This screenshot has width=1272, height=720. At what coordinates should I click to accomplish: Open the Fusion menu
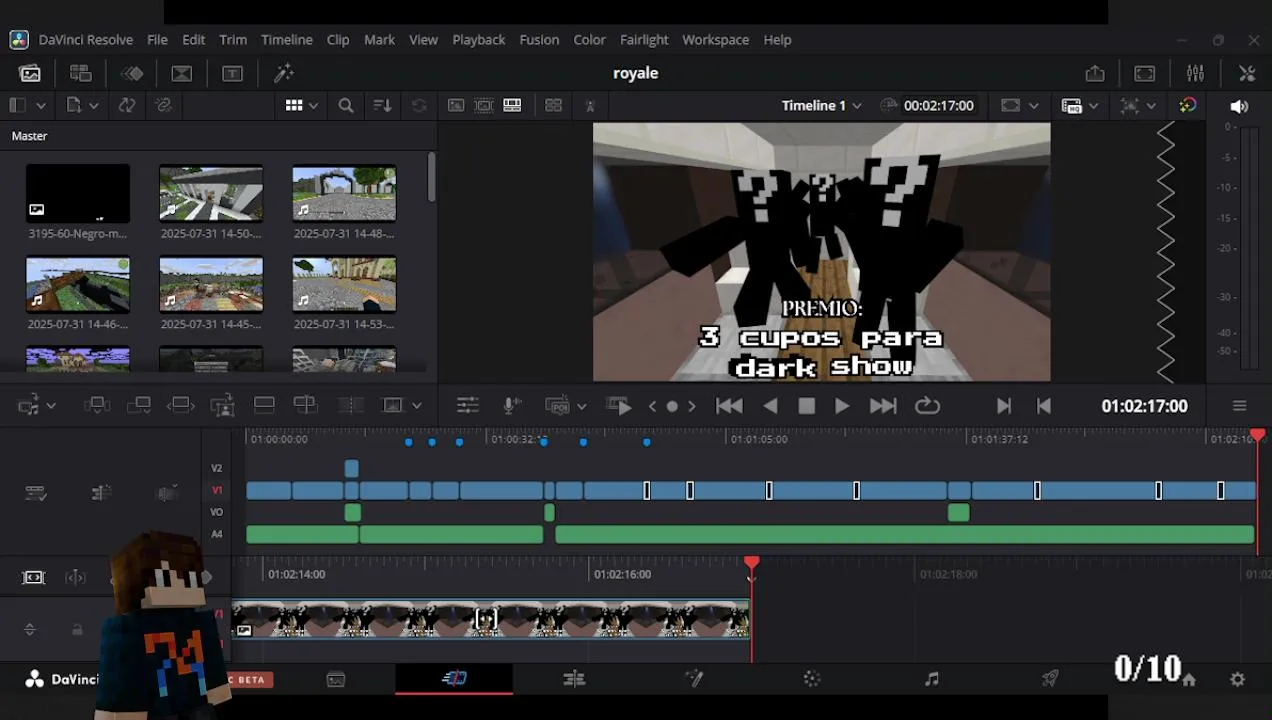click(x=539, y=40)
